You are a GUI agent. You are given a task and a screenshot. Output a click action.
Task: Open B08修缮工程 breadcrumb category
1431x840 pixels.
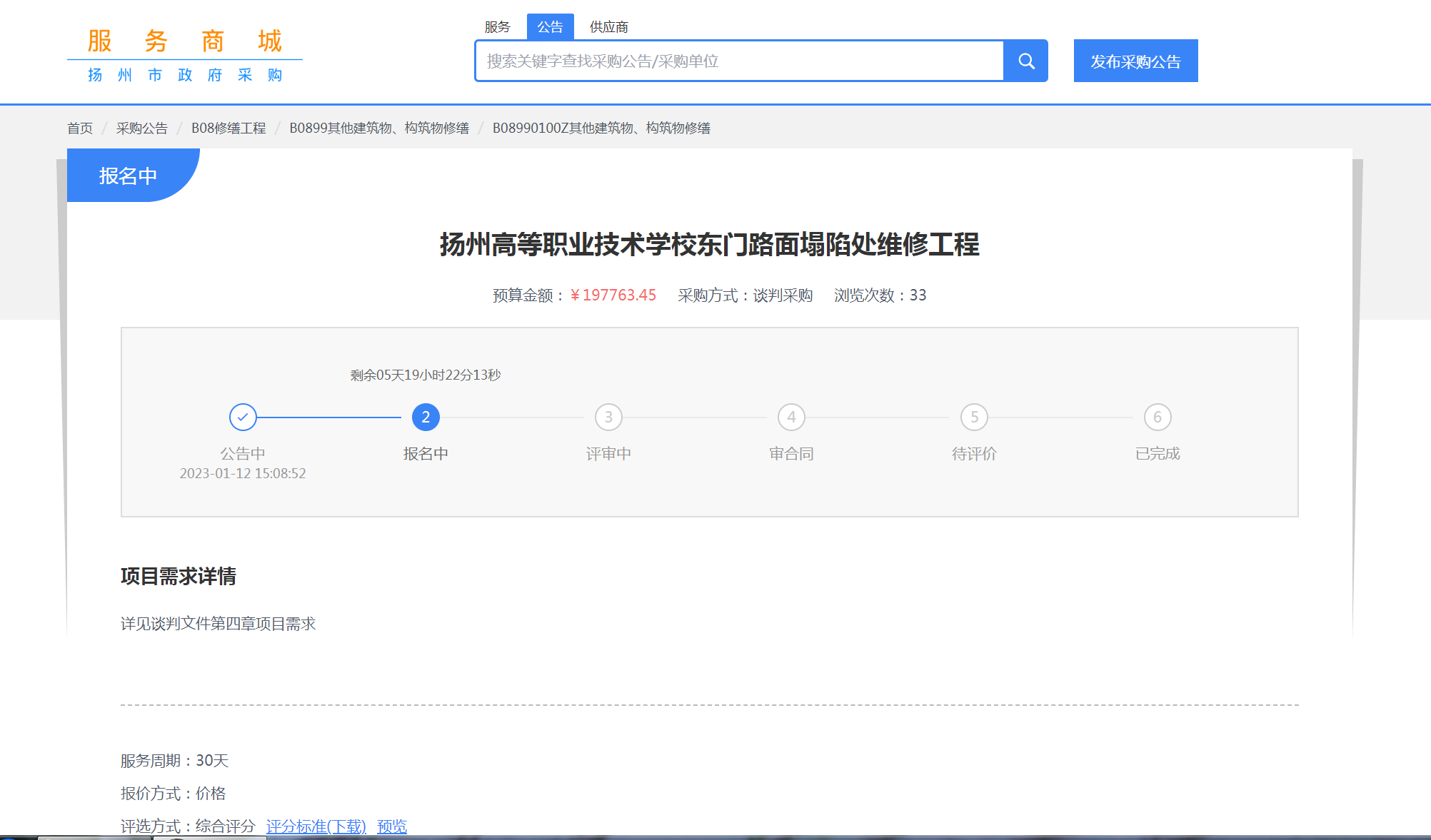229,128
